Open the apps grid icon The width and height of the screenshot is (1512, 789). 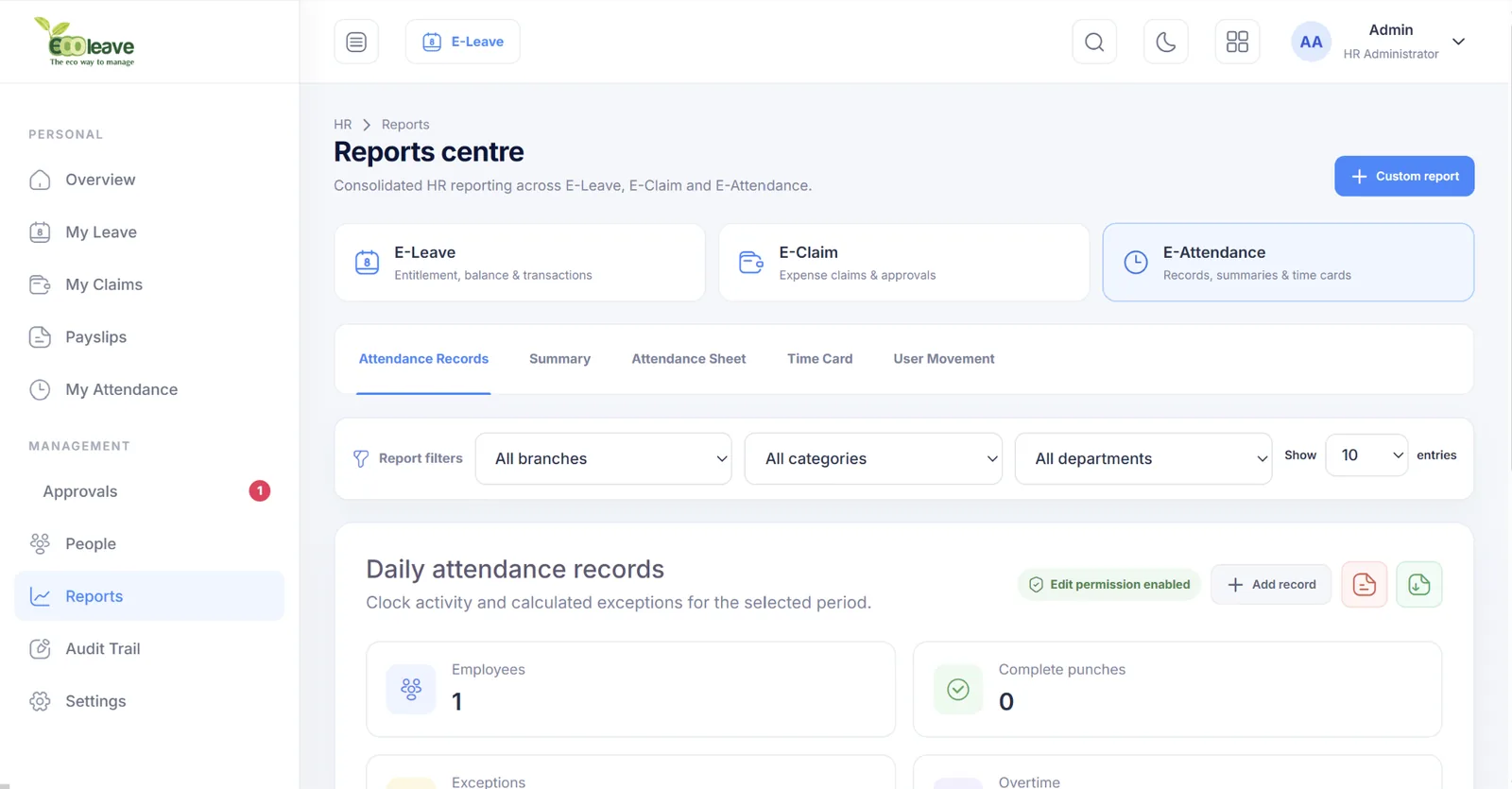pyautogui.click(x=1237, y=42)
